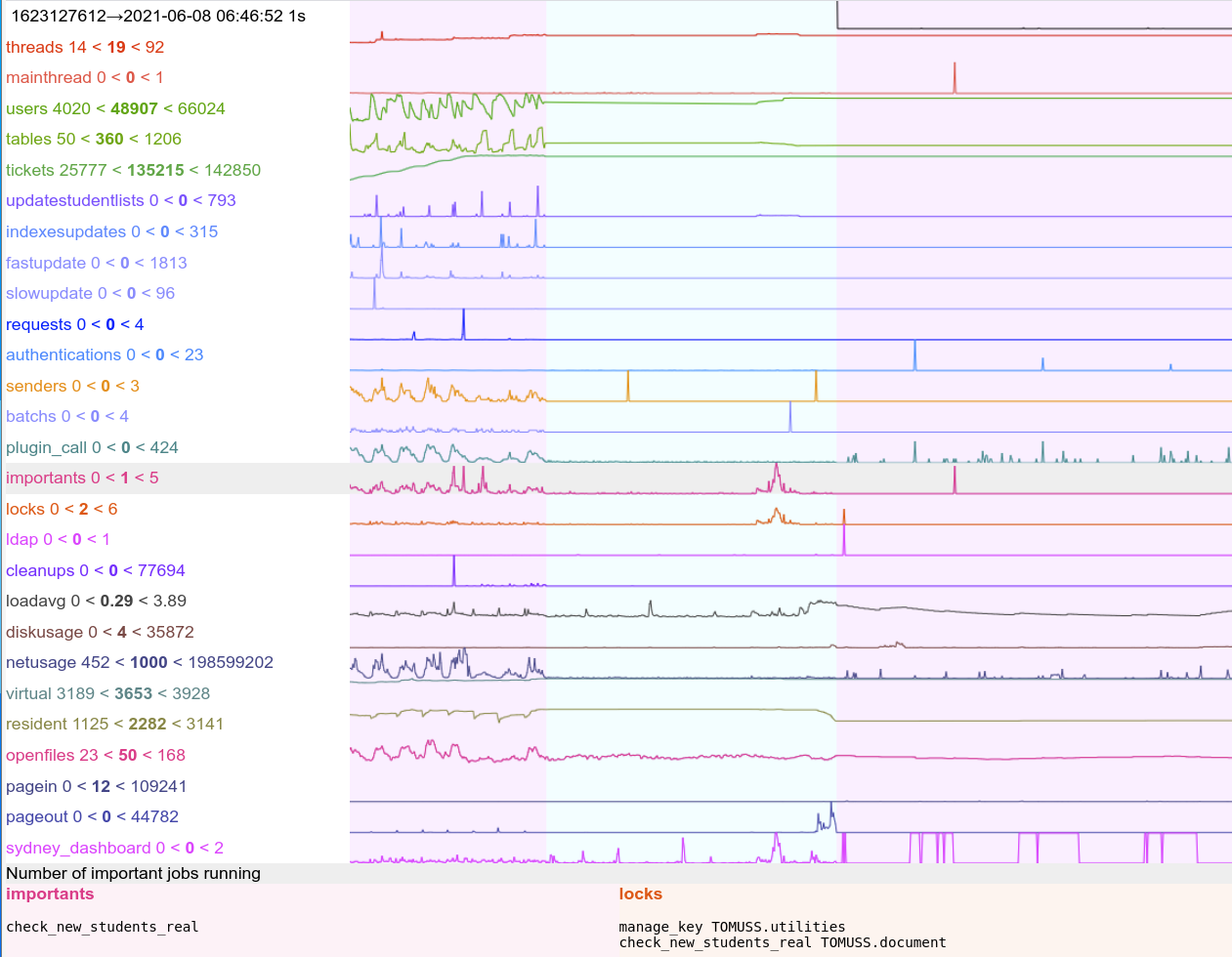Click the users metric label
Image resolution: width=1232 pixels, height=957 pixels.
pos(115,108)
